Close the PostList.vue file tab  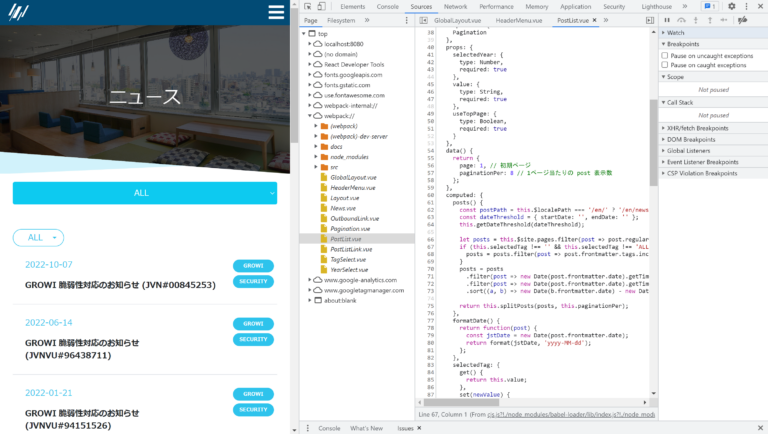596,20
